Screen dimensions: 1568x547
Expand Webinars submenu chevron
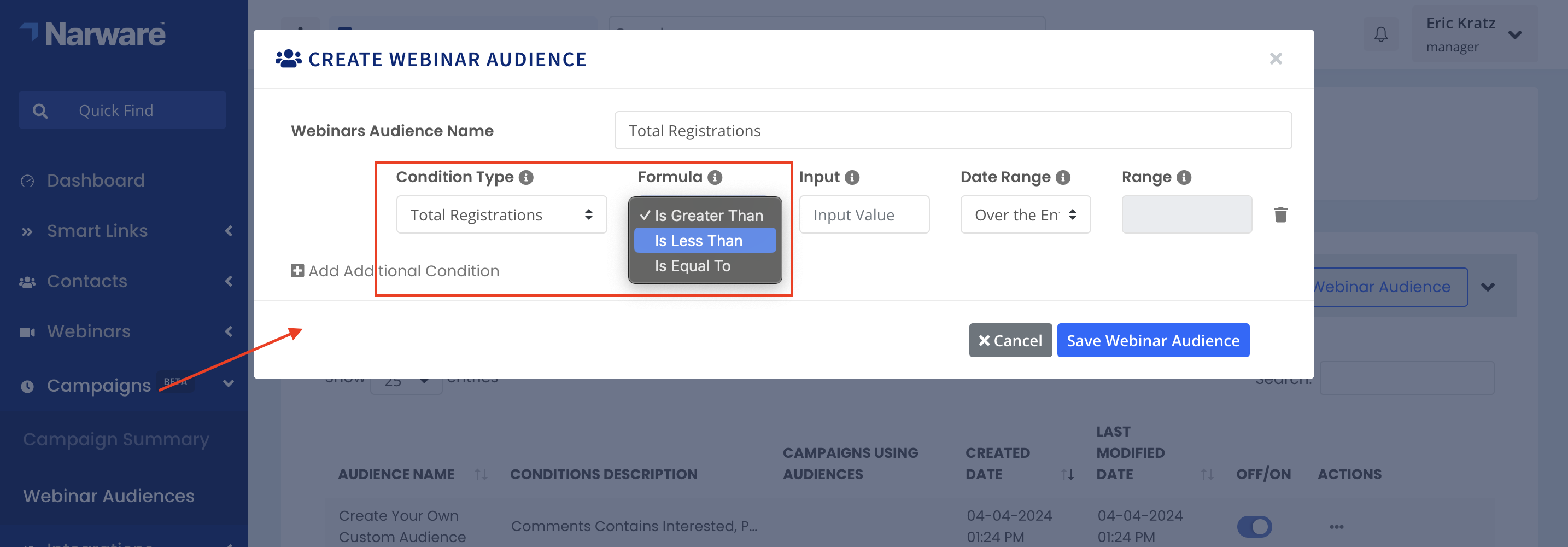click(x=229, y=332)
